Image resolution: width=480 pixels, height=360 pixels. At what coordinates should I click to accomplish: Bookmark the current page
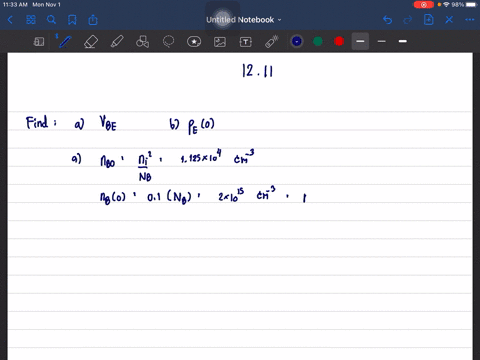pos(72,20)
